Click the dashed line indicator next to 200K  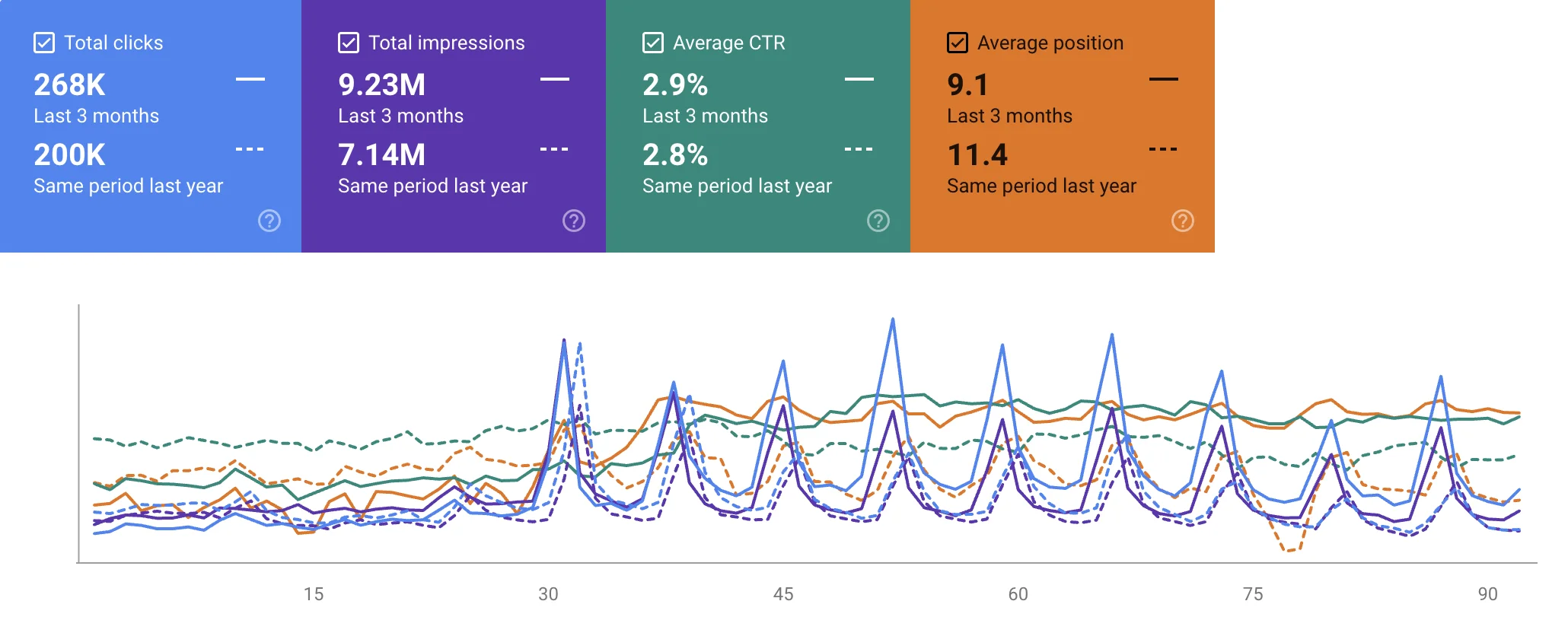click(250, 148)
